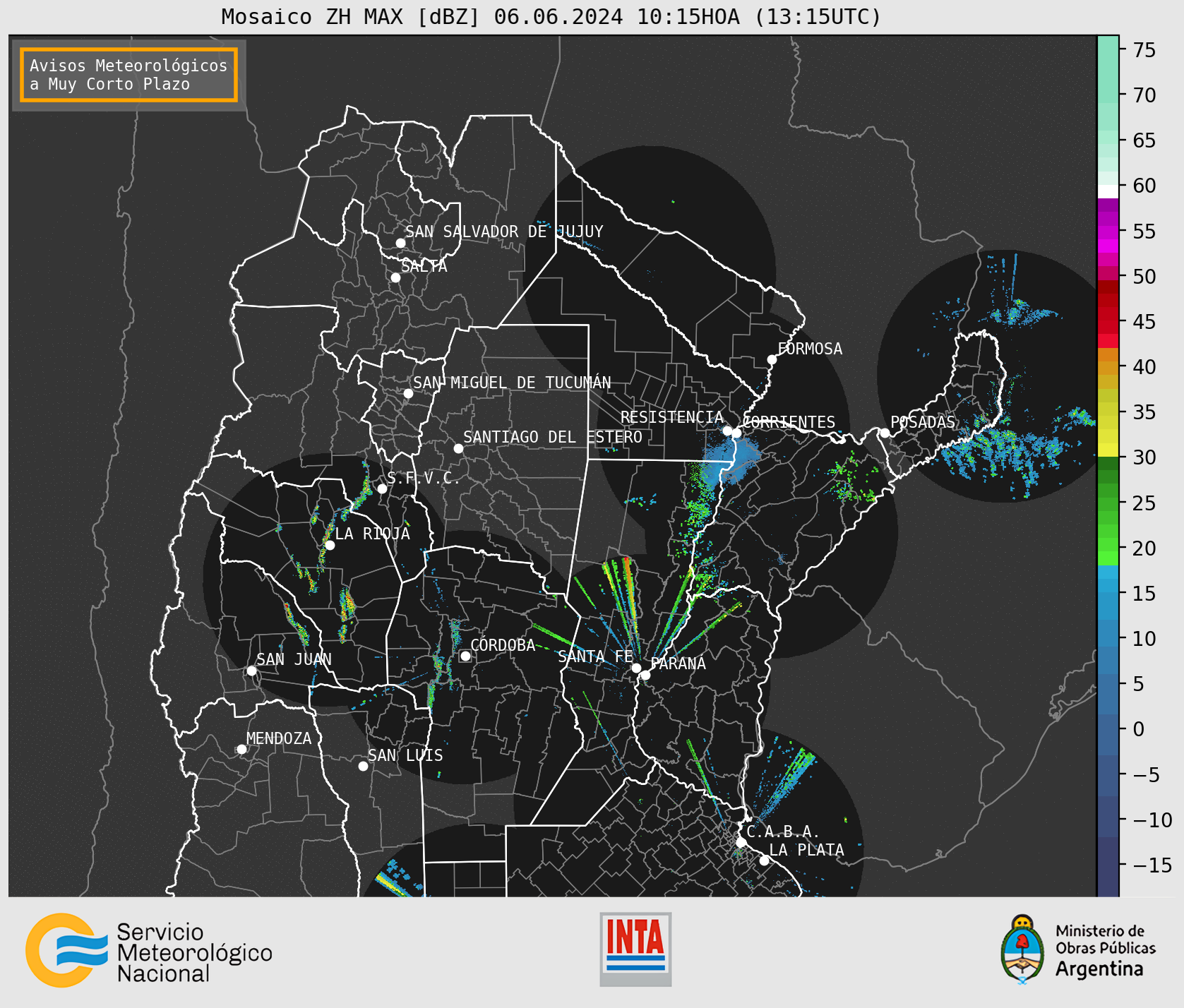This screenshot has height=1008, width=1184.
Task: Click the blue radar echo patch below Corrientes
Action: 731,460
